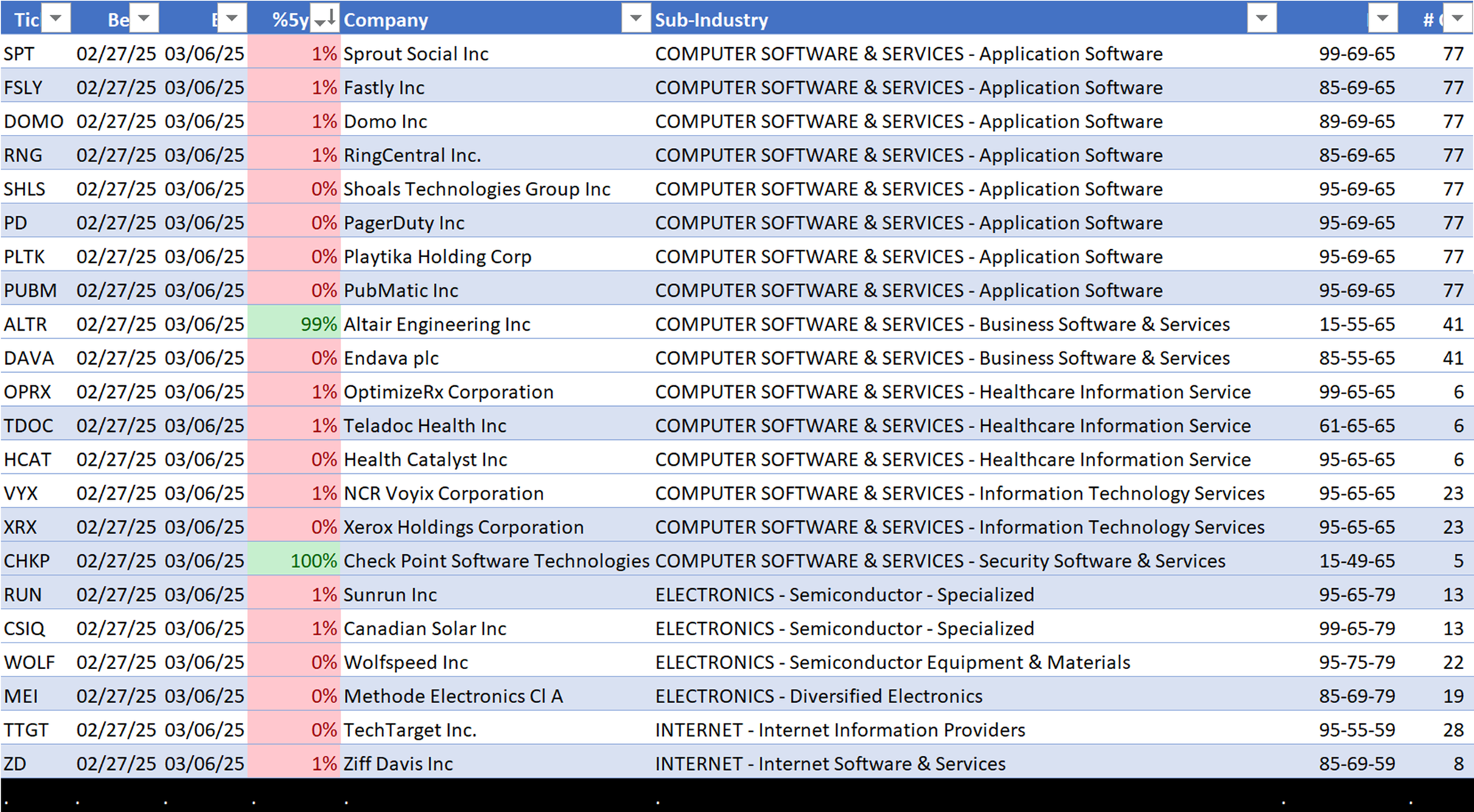Image resolution: width=1474 pixels, height=812 pixels.
Task: Select the green 99% cell for Altair
Action: pyautogui.click(x=294, y=324)
